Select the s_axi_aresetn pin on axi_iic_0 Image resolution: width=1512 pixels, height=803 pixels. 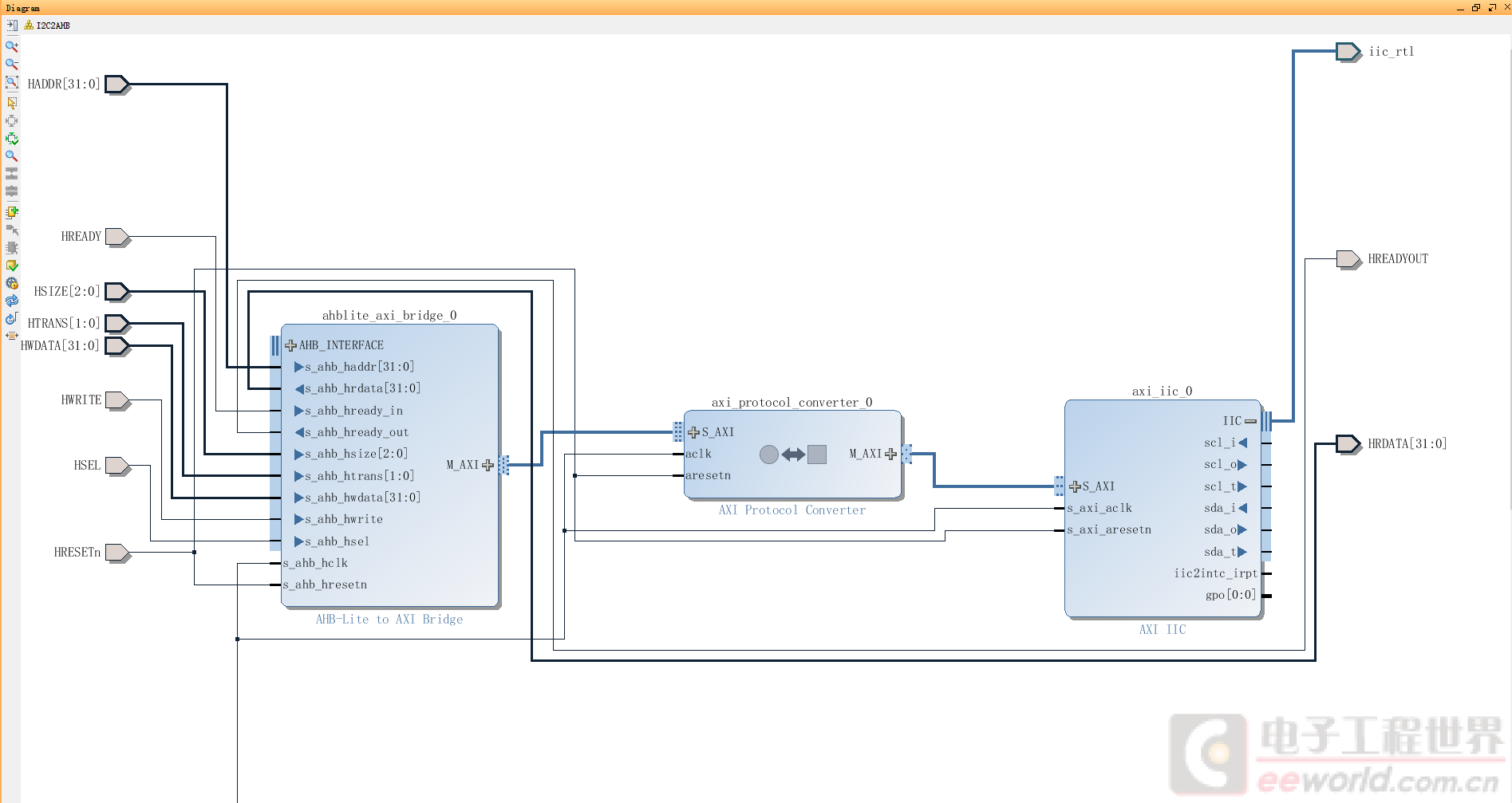click(x=1109, y=529)
